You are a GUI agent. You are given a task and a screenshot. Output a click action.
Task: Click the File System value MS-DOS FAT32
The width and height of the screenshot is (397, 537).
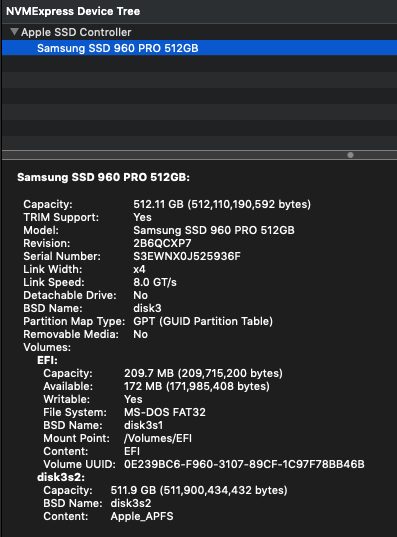[x=165, y=412]
